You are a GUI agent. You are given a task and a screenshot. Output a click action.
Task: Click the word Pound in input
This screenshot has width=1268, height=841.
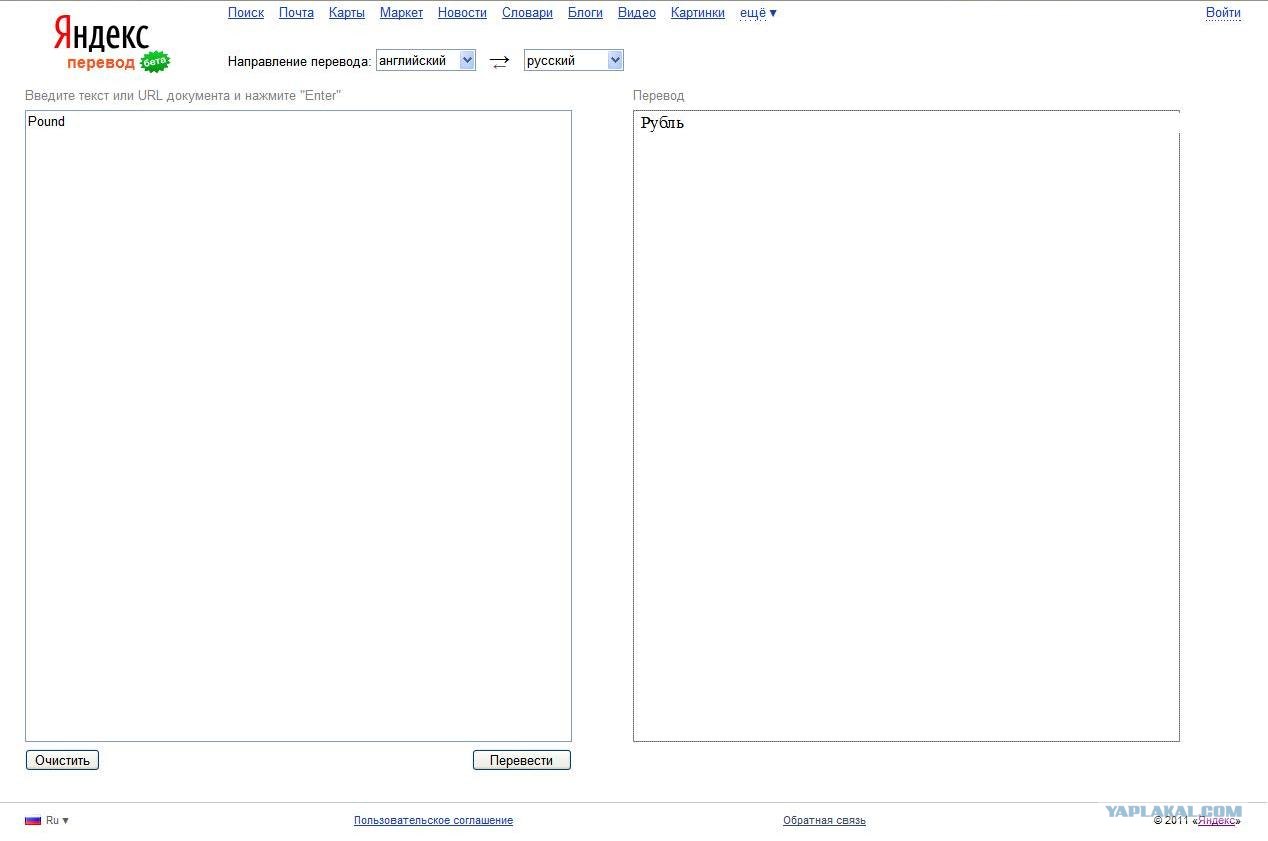(46, 121)
